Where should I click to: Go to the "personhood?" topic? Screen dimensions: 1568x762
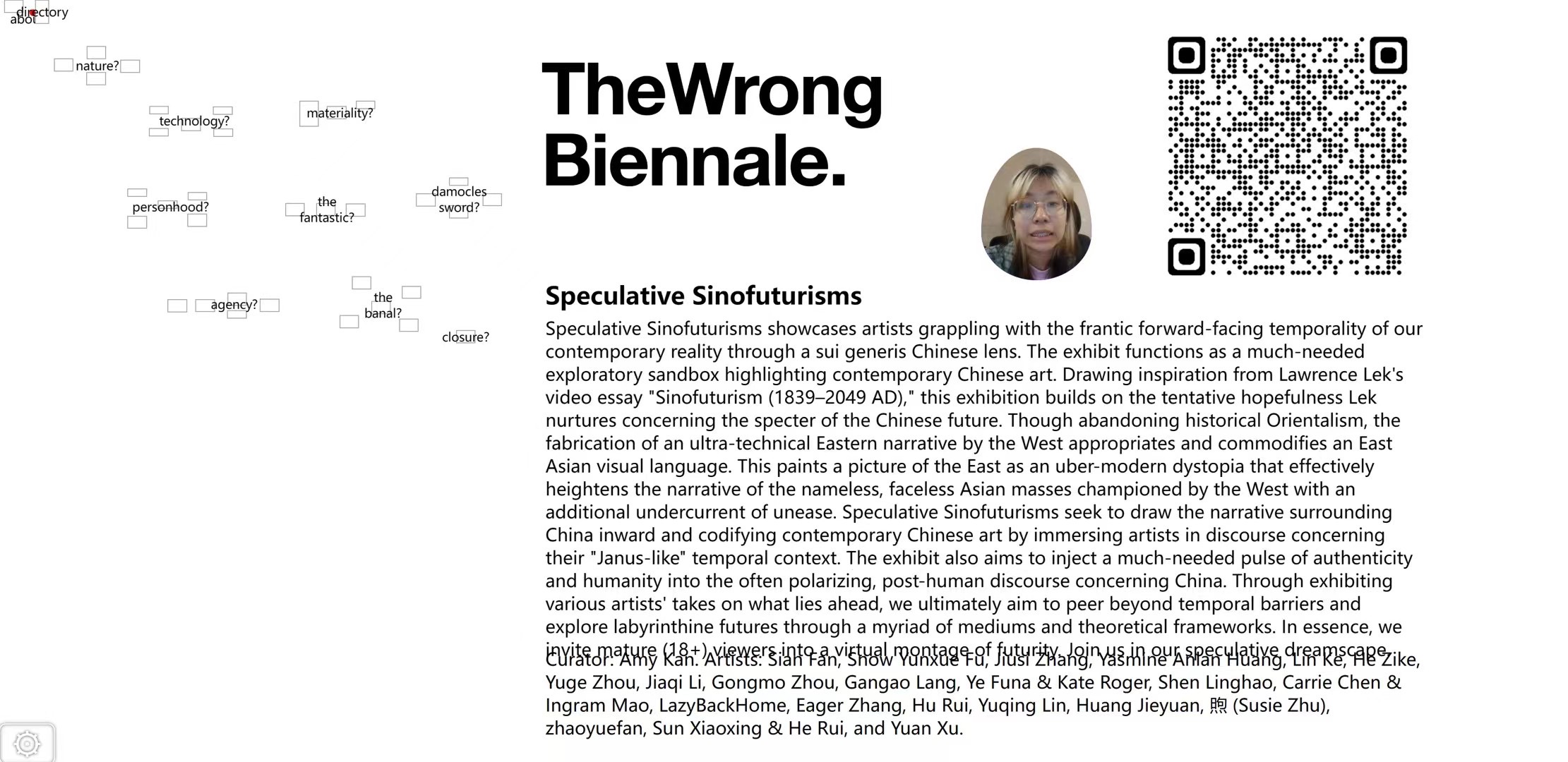click(170, 207)
